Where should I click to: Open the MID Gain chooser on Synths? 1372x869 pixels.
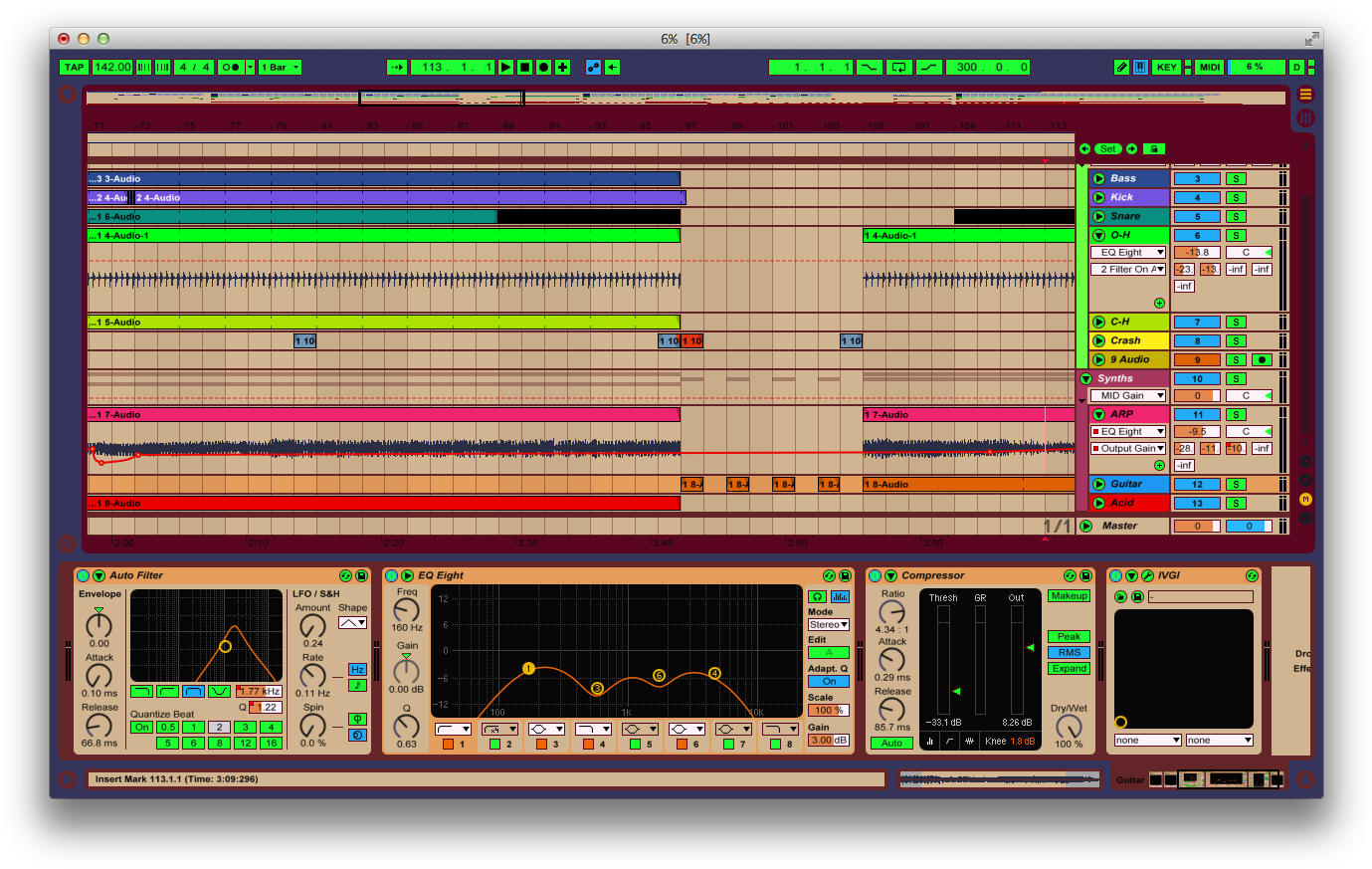(1128, 396)
